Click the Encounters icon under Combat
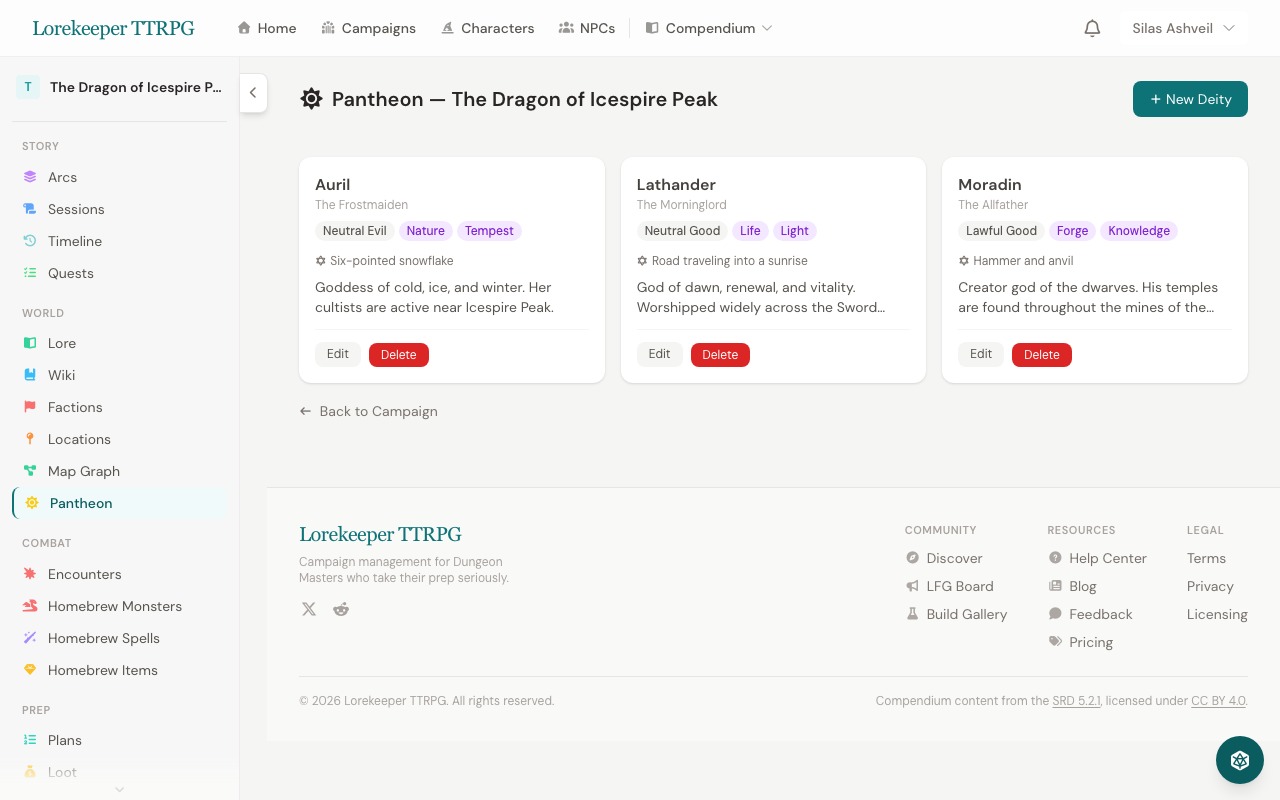 point(30,574)
